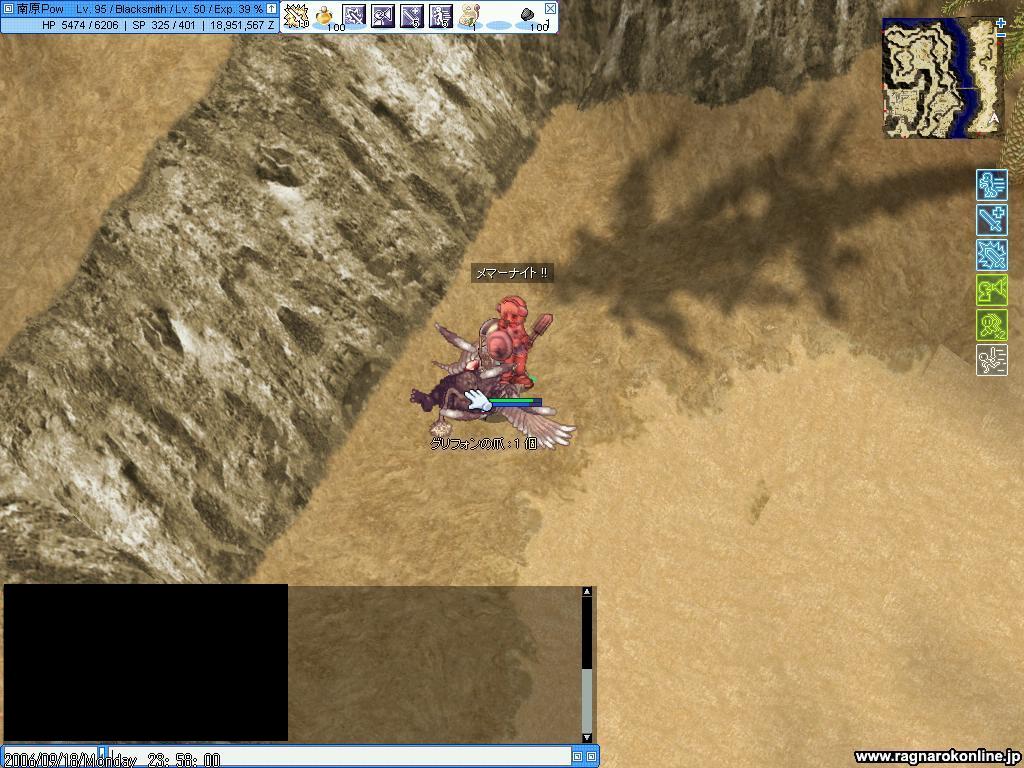The image size is (1024, 768).
Task: Click the chat message input field
Action: point(340,757)
